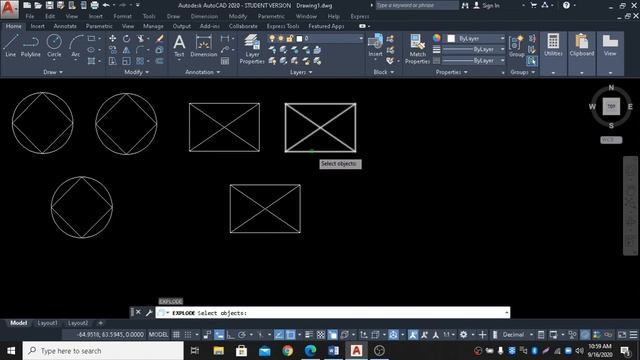
Task: Select the Dimension tool
Action: (203, 46)
